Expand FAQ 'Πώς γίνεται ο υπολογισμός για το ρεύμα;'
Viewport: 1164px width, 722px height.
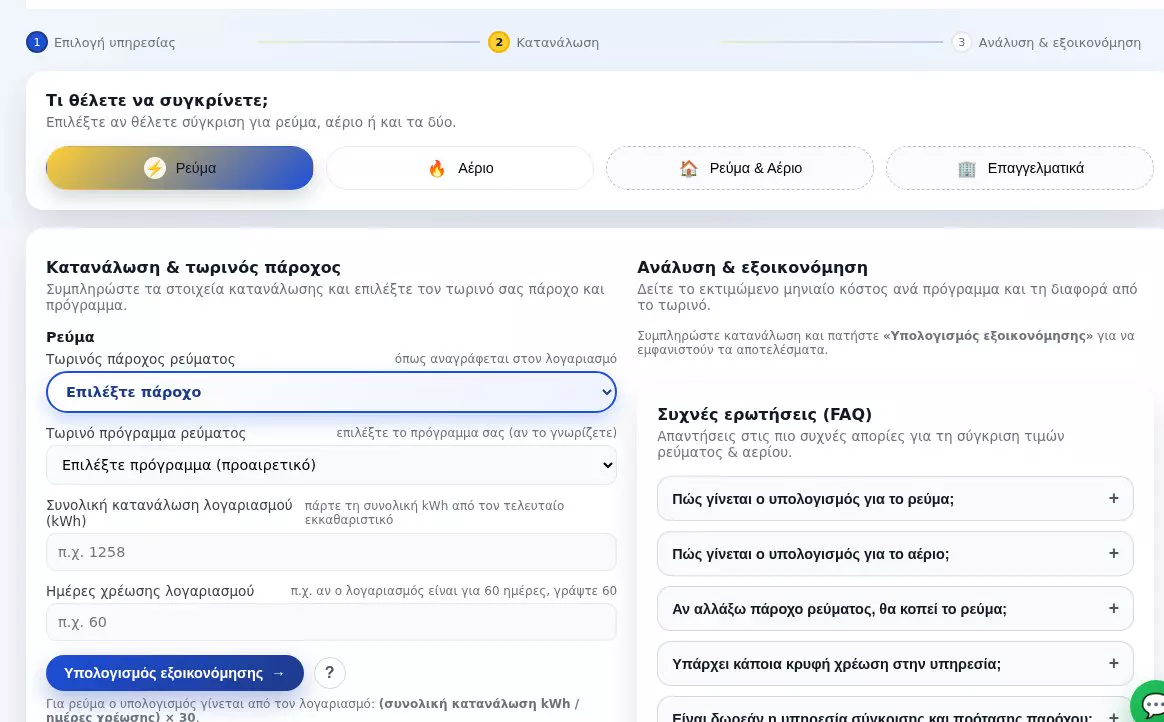(x=895, y=499)
